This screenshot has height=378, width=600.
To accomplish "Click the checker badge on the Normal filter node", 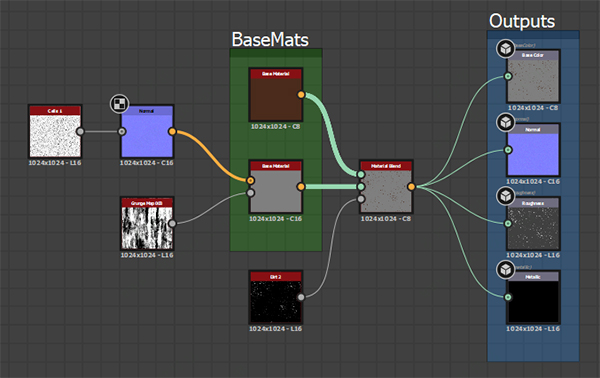I will [119, 104].
